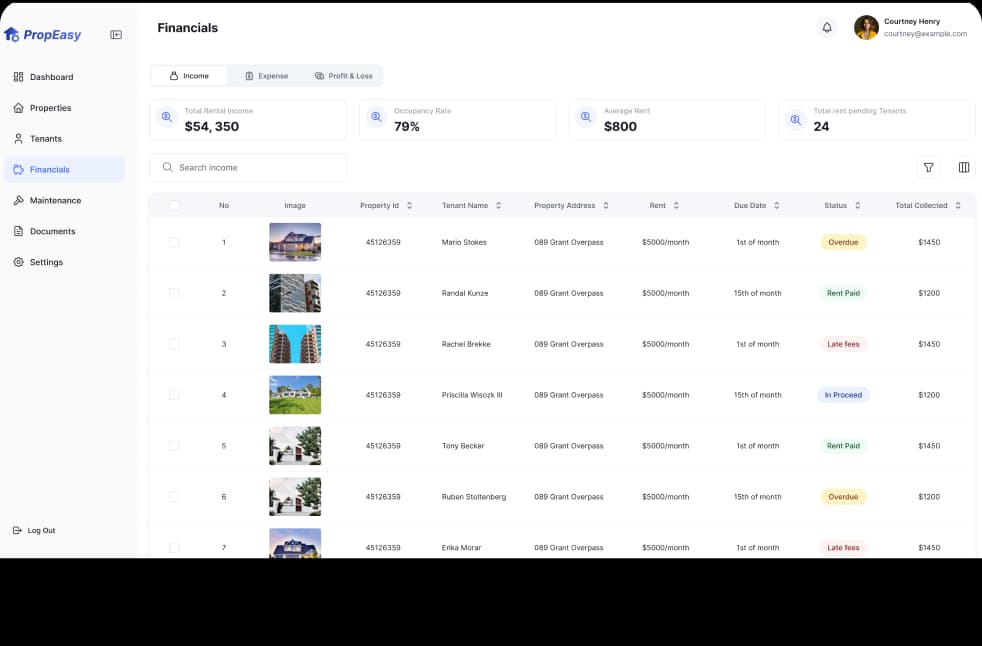The width and height of the screenshot is (982, 646).
Task: Toggle the select-all checkbox in table header
Action: (x=174, y=206)
